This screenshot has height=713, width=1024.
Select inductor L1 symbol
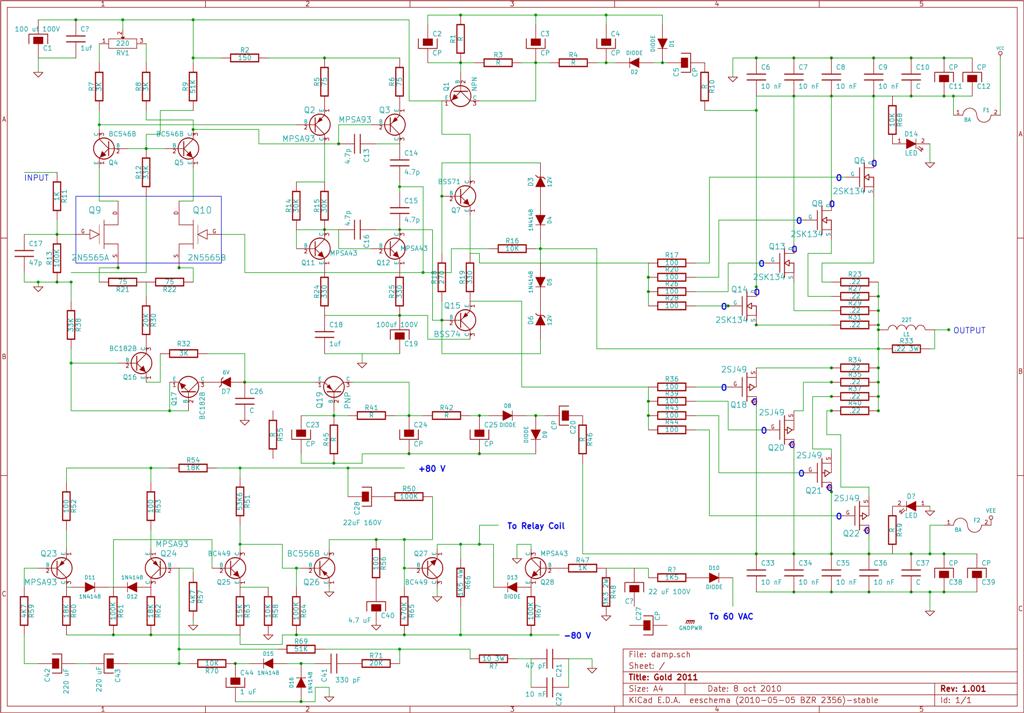904,326
